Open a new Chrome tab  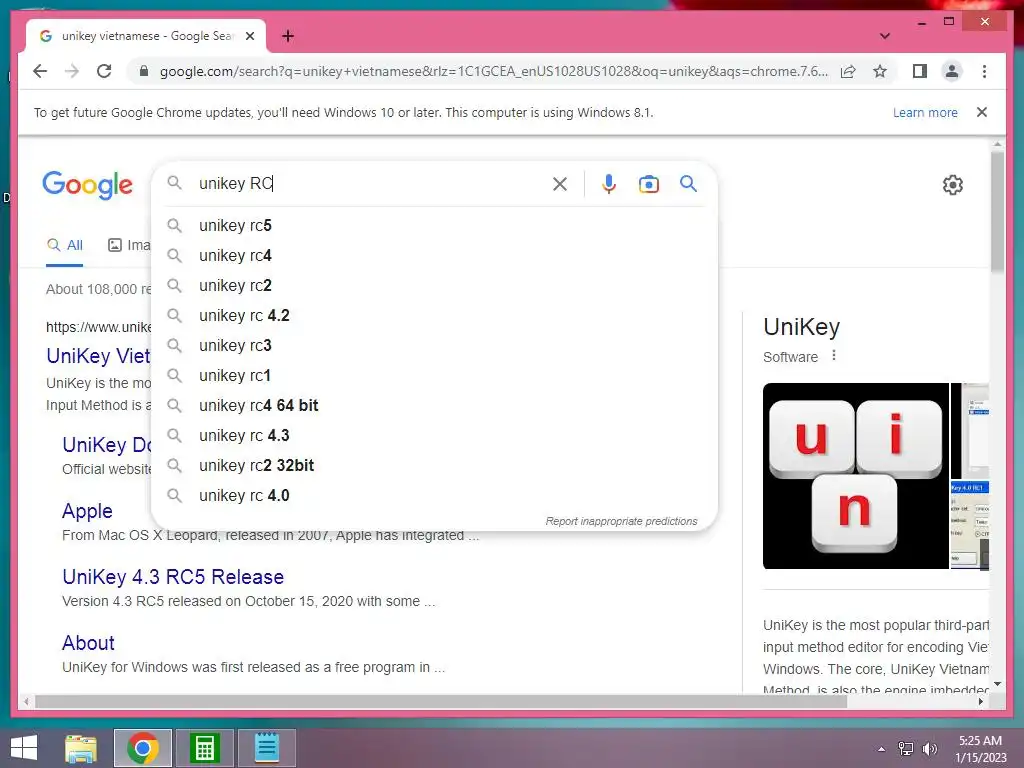[288, 36]
